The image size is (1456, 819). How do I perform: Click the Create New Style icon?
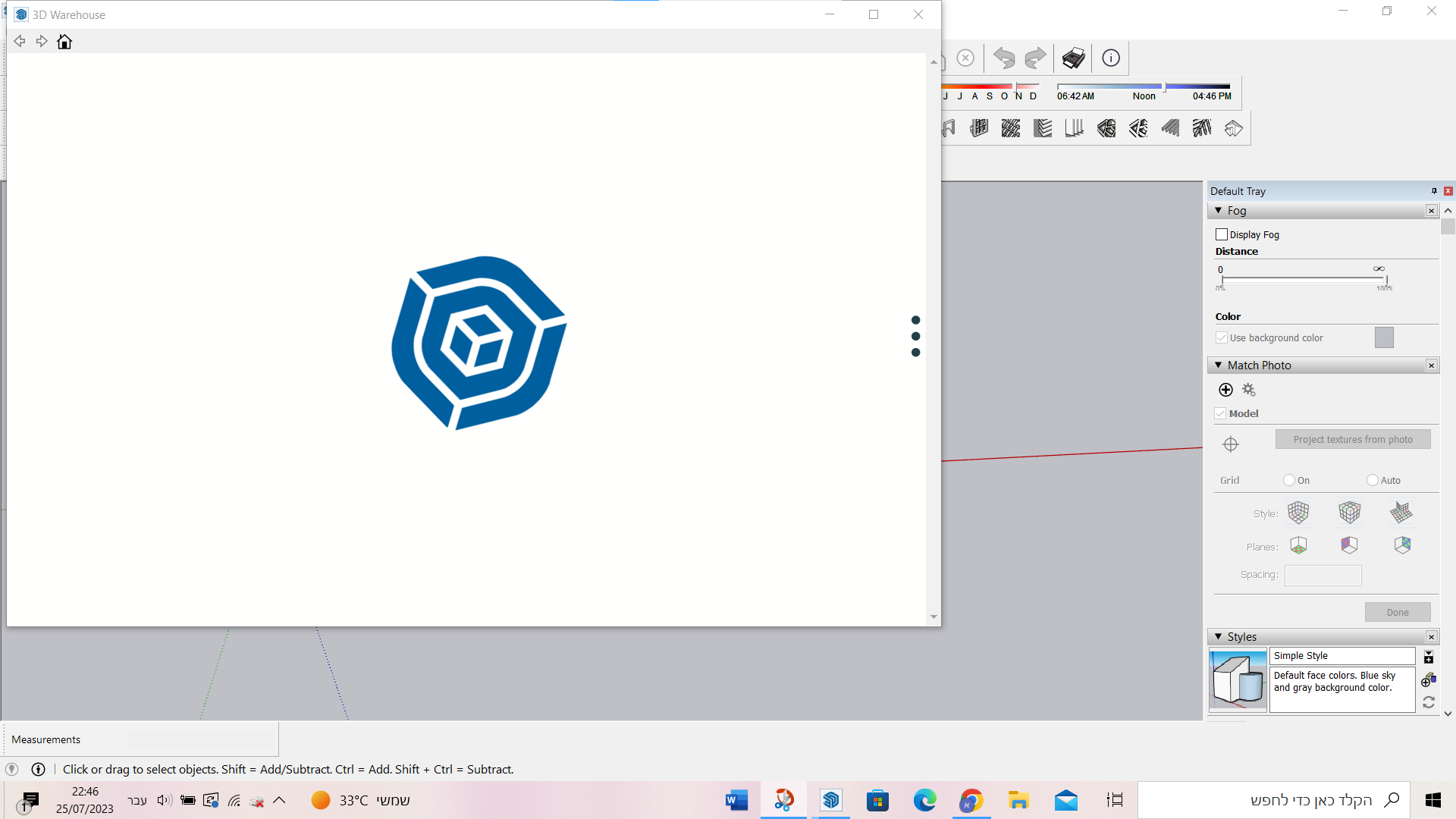click(1428, 679)
